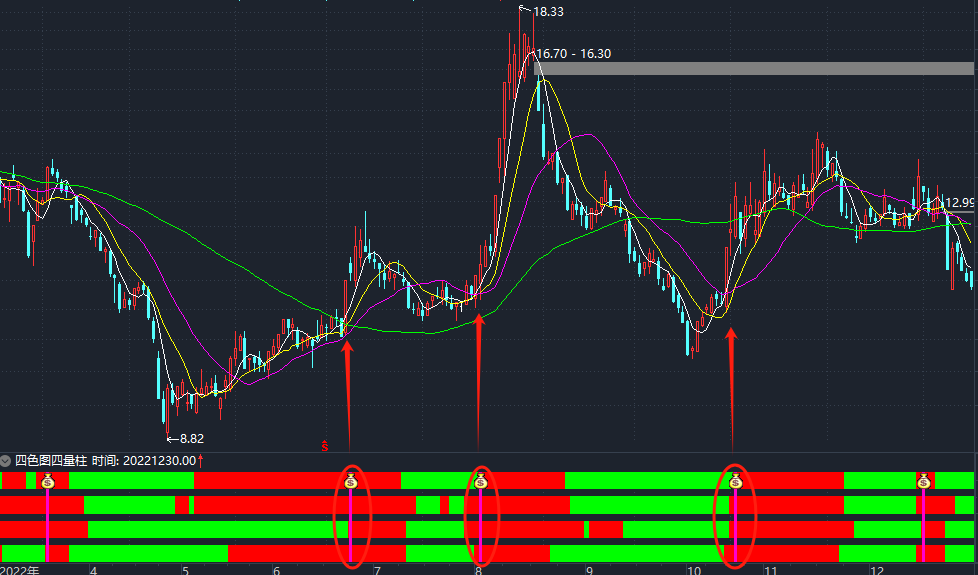Click the money bag icon after October
The width and height of the screenshot is (978, 575).
735,482
